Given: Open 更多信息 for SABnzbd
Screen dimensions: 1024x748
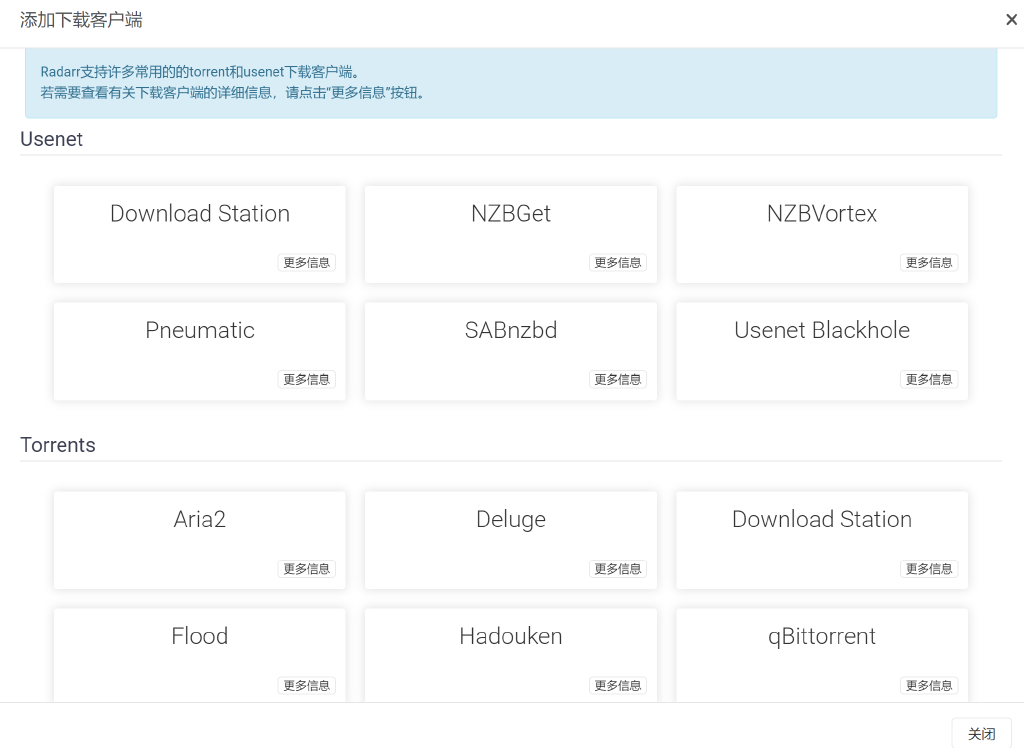Looking at the screenshot, I should pyautogui.click(x=618, y=380).
